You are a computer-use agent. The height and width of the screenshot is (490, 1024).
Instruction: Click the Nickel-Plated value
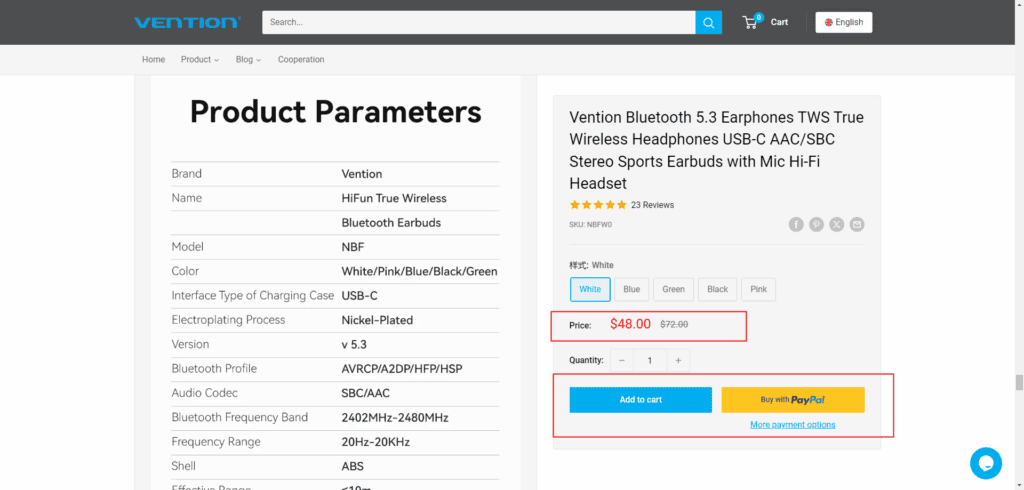pyautogui.click(x=377, y=320)
